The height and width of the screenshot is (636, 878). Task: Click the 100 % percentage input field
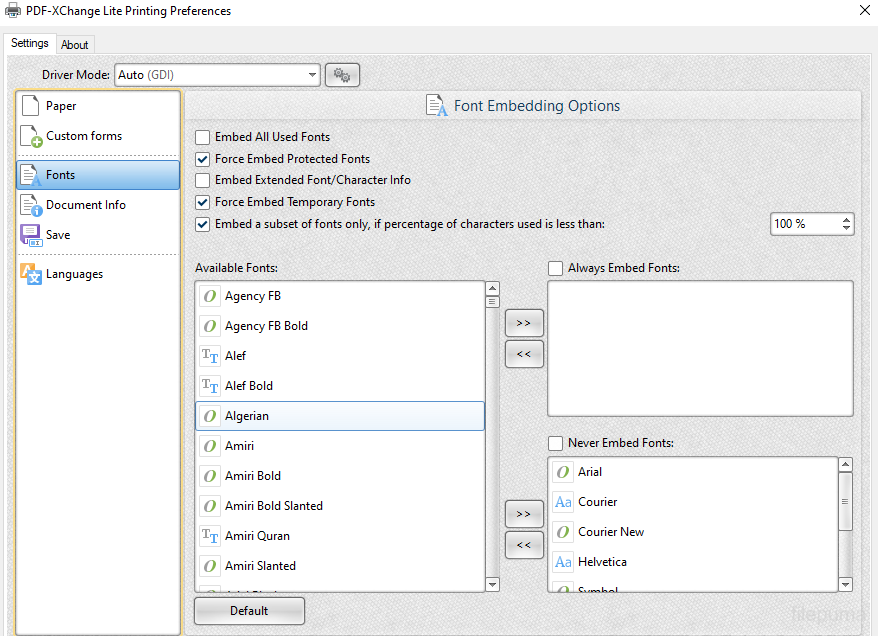(x=805, y=224)
